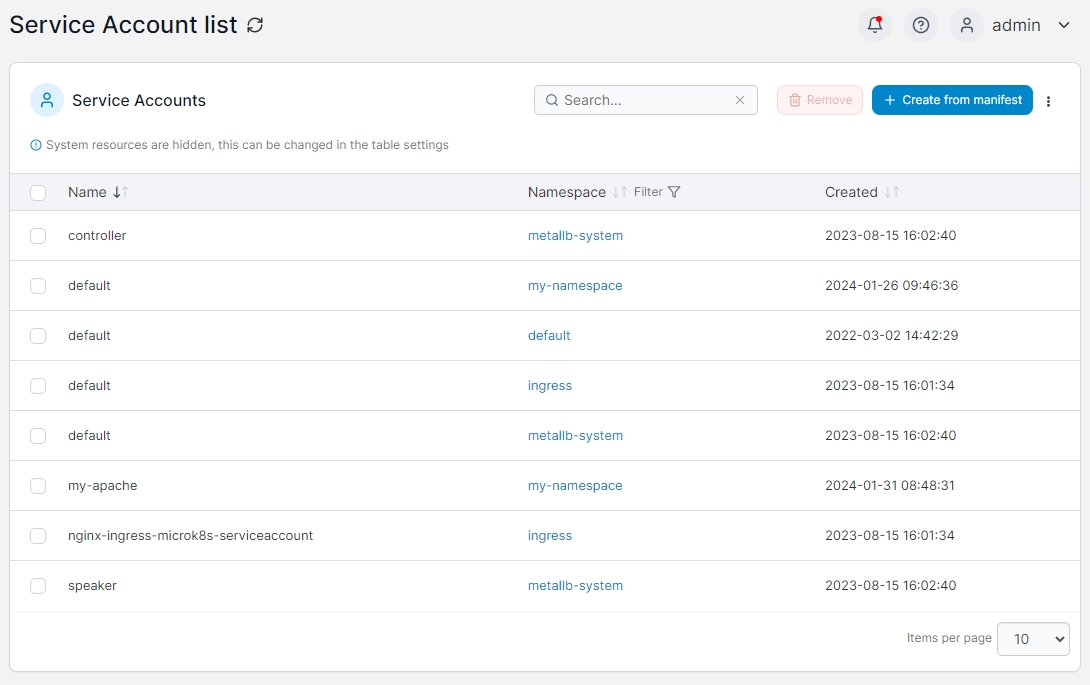Click the refresh icon beside Service Account list
The width and height of the screenshot is (1090, 685).
click(255, 25)
